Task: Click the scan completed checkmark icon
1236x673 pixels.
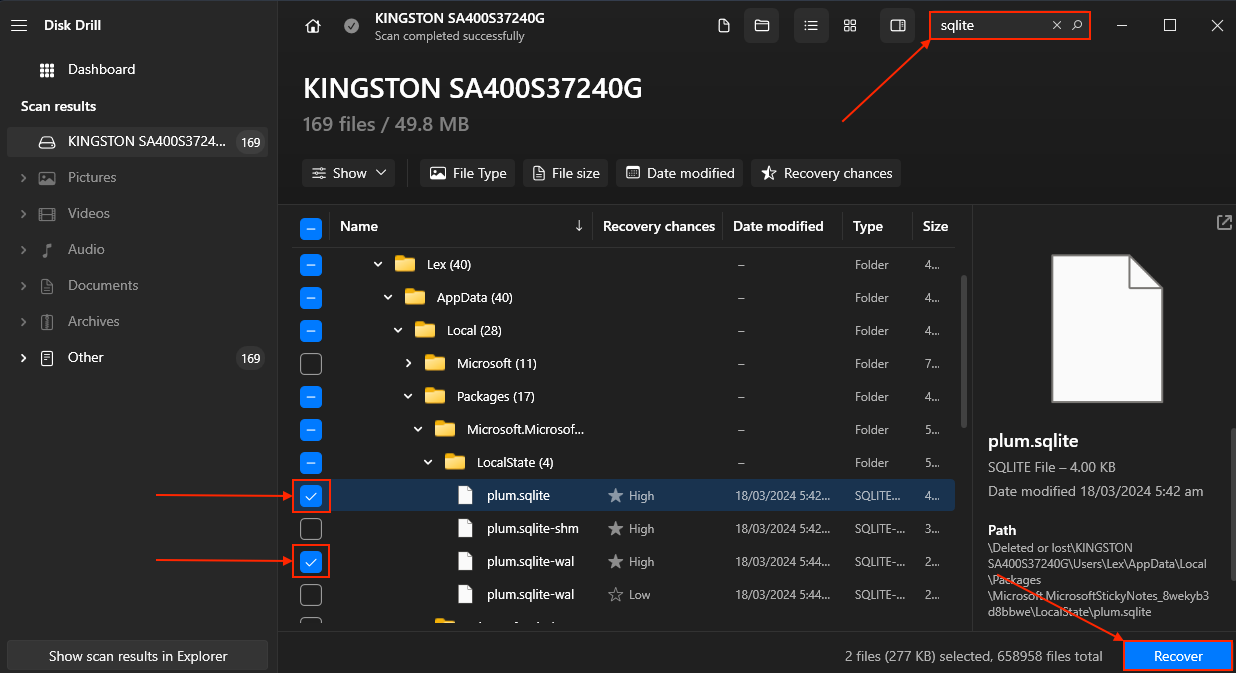Action: (x=351, y=26)
